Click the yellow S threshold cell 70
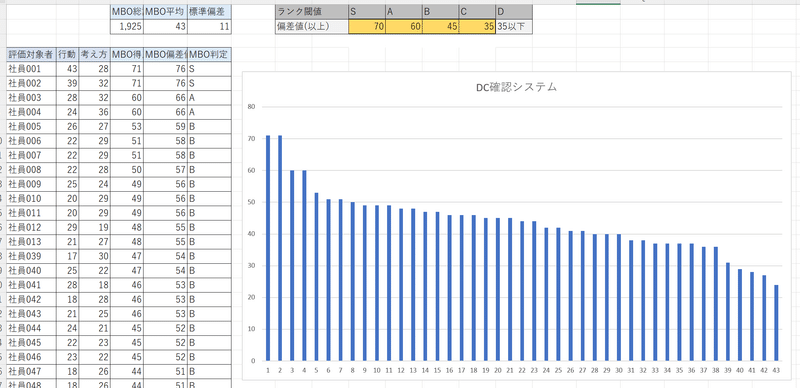 (367, 27)
